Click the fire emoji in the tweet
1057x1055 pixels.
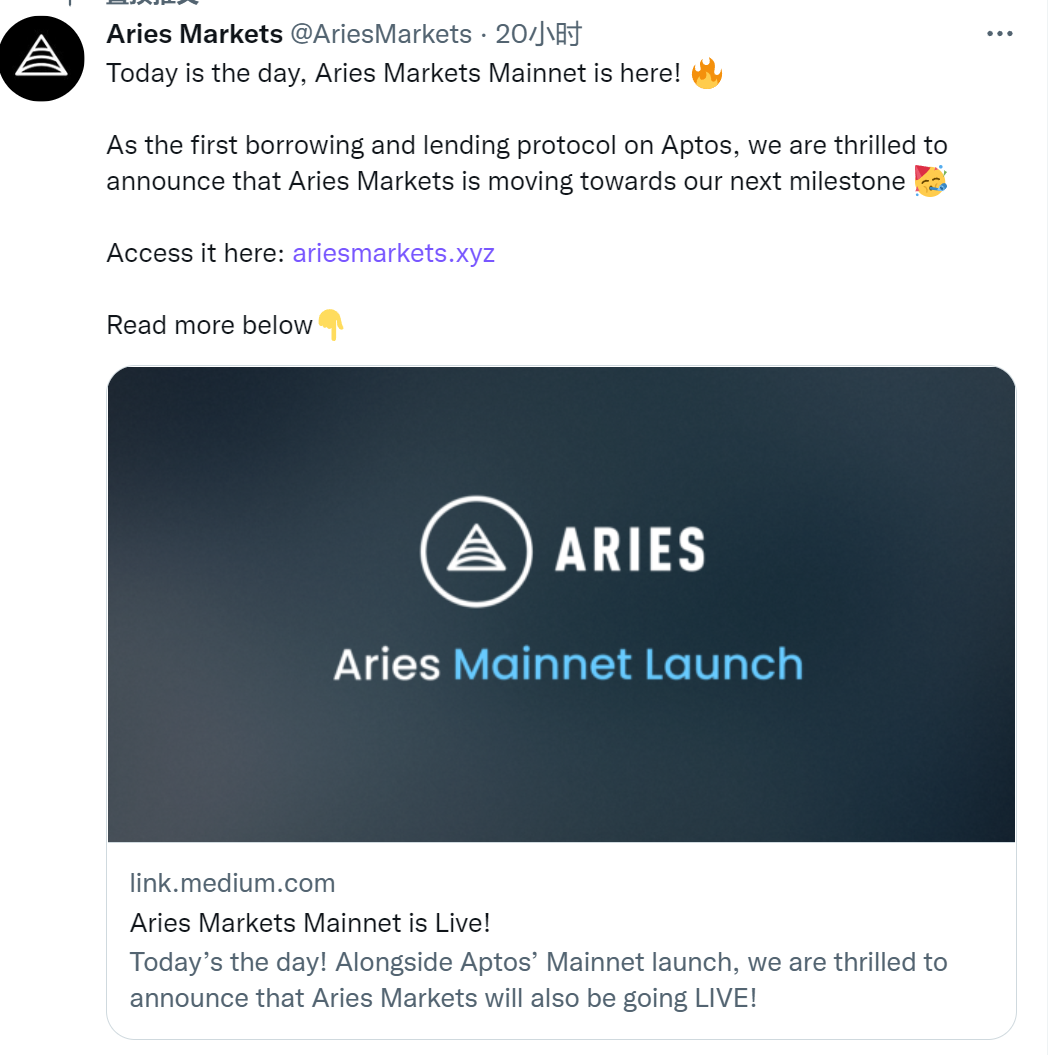[706, 73]
